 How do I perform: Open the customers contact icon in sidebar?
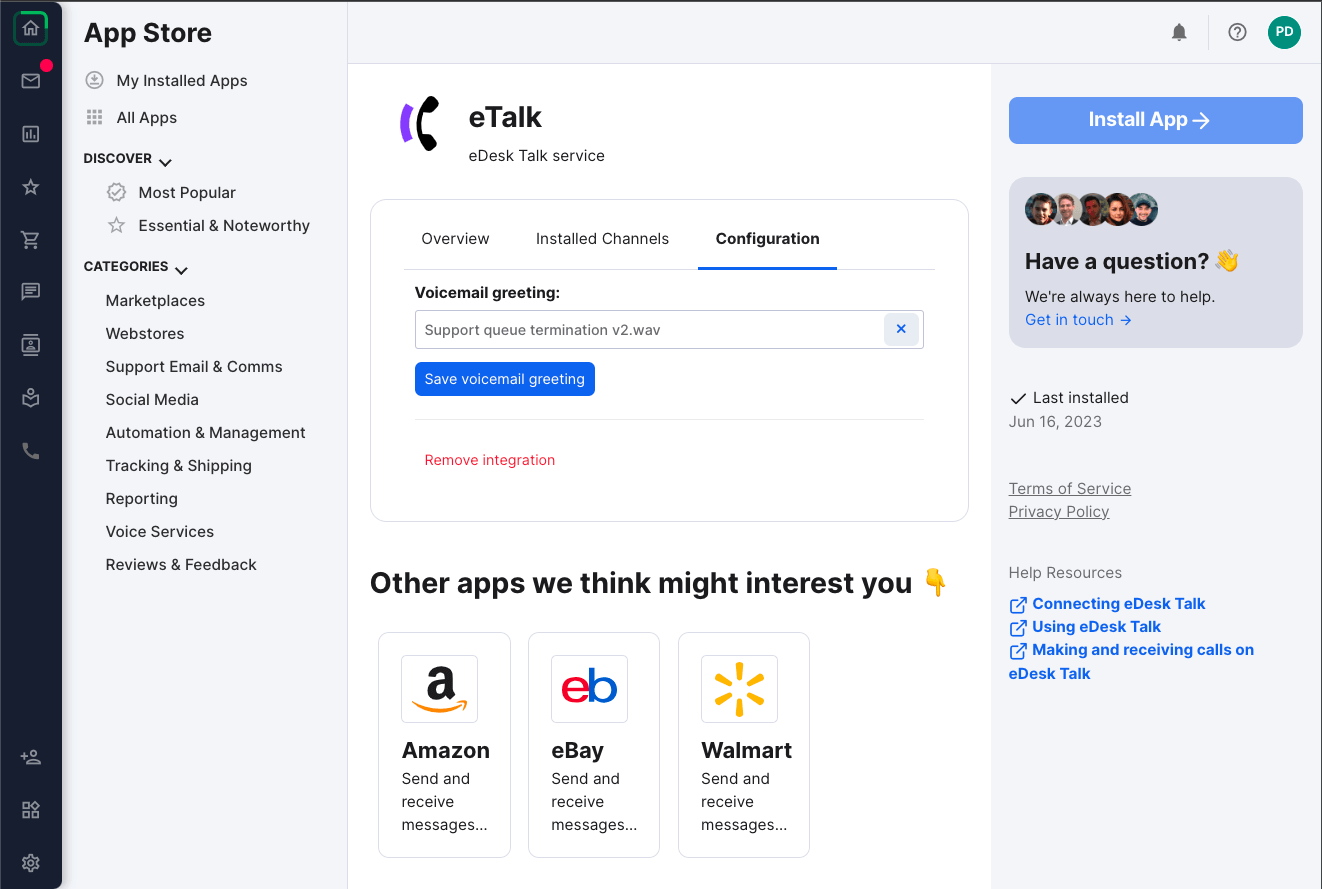pos(31,345)
